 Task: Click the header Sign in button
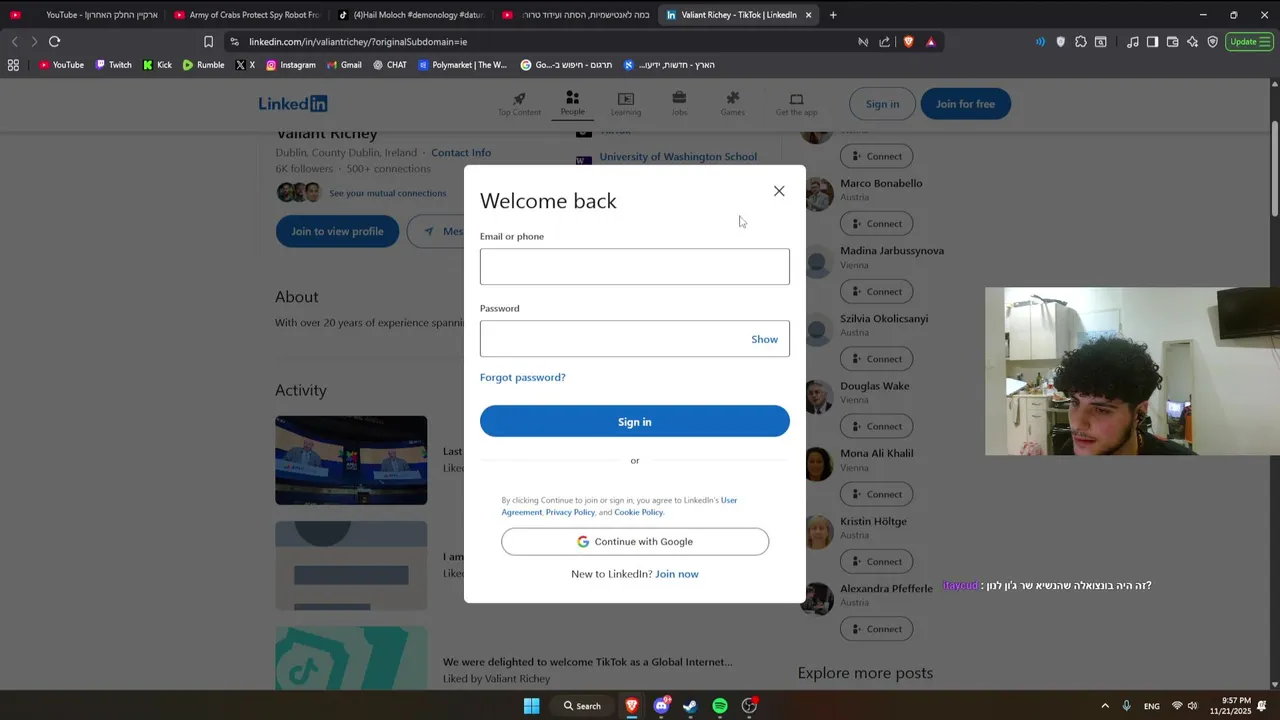(x=881, y=104)
